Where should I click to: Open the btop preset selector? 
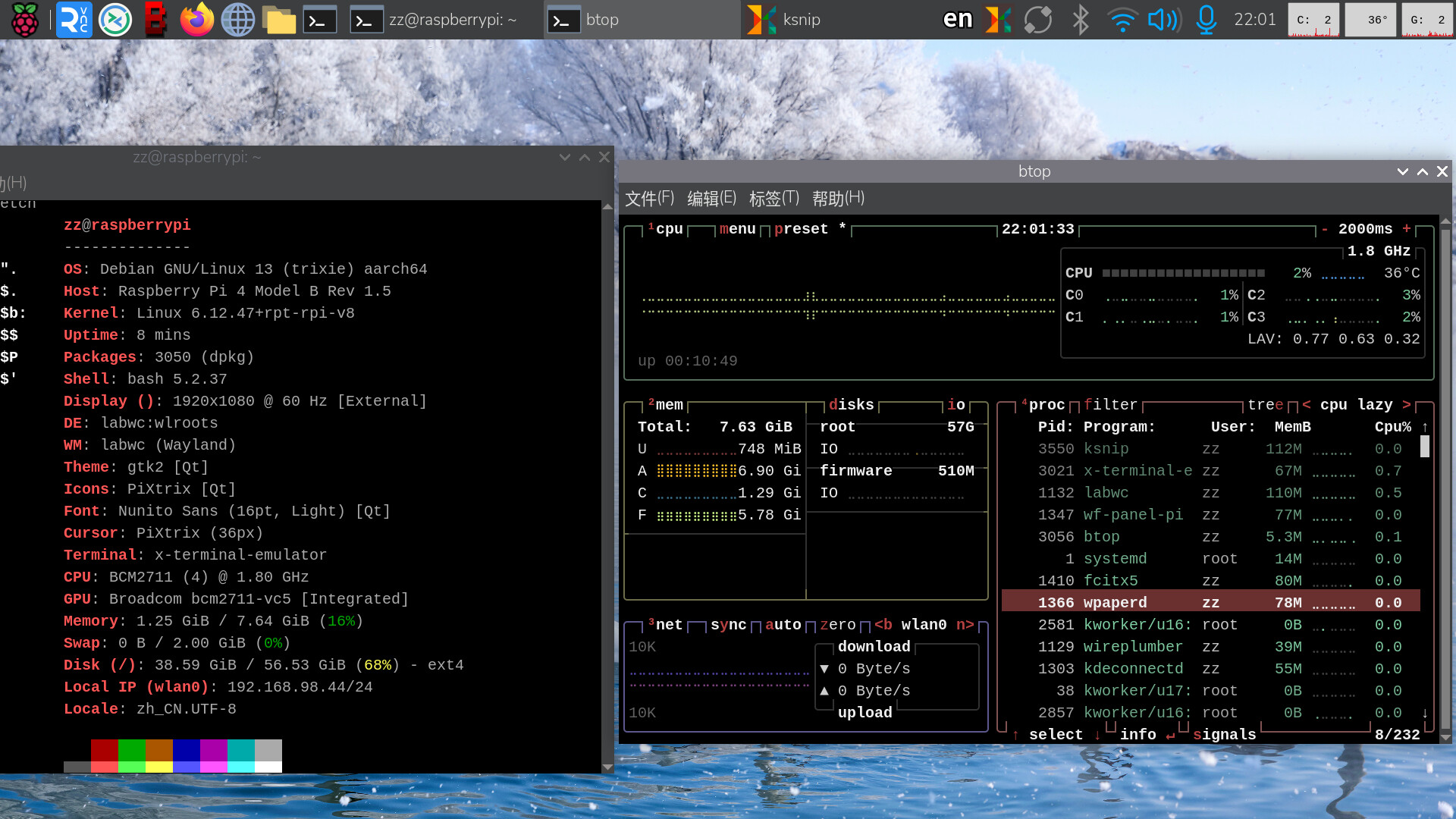coord(801,229)
